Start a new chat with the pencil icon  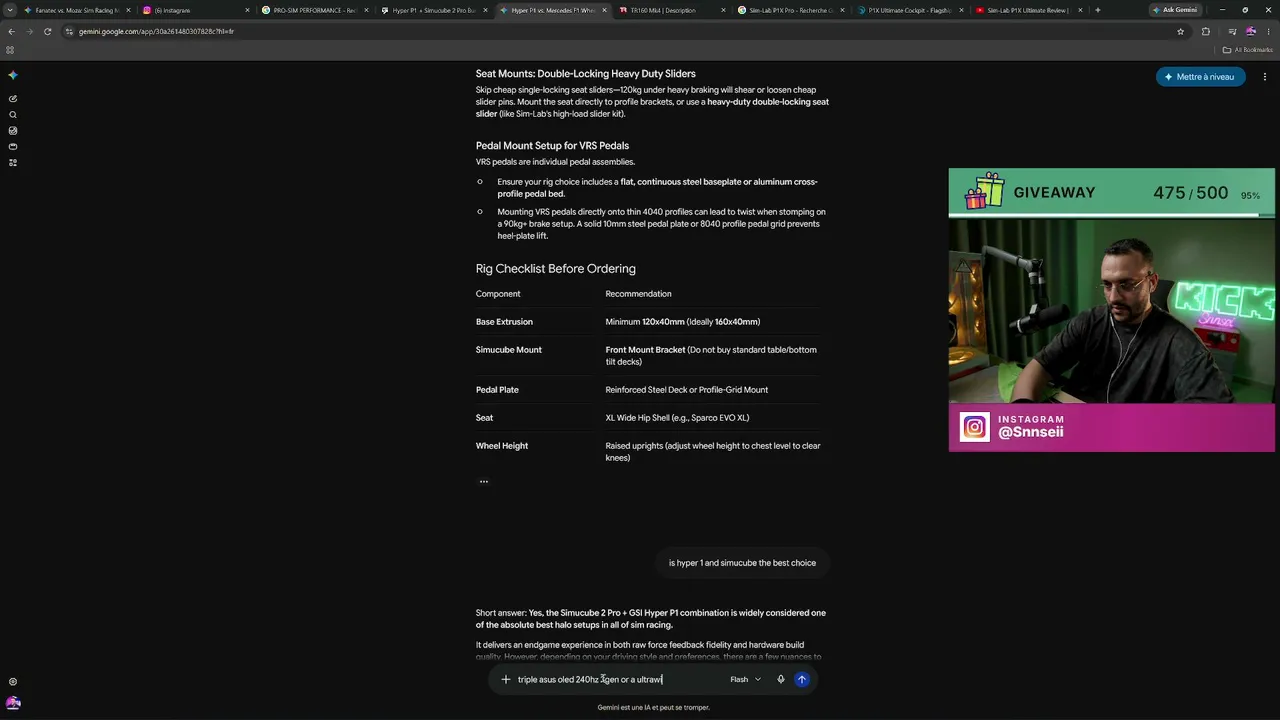tap(13, 99)
